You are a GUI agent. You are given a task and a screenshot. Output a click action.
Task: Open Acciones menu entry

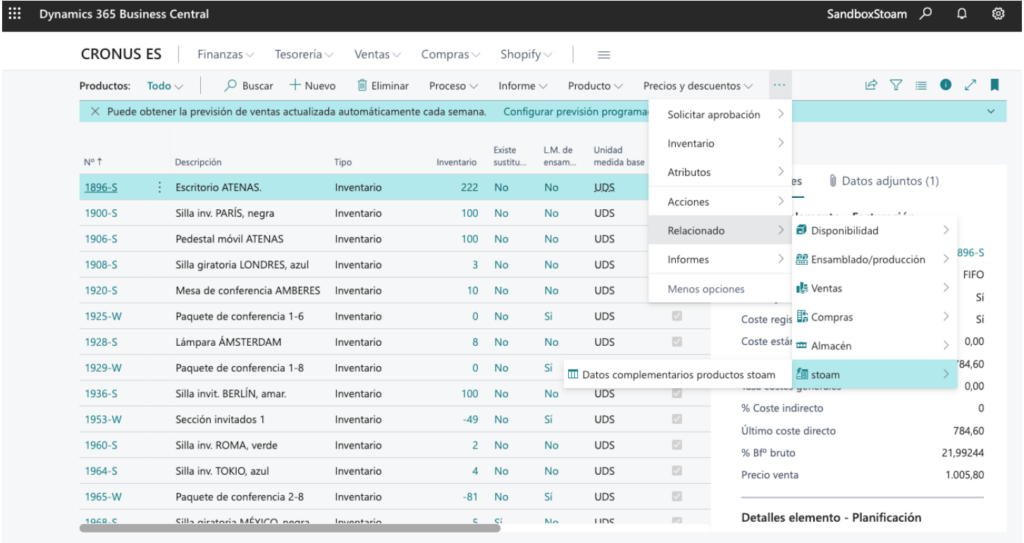coord(720,201)
